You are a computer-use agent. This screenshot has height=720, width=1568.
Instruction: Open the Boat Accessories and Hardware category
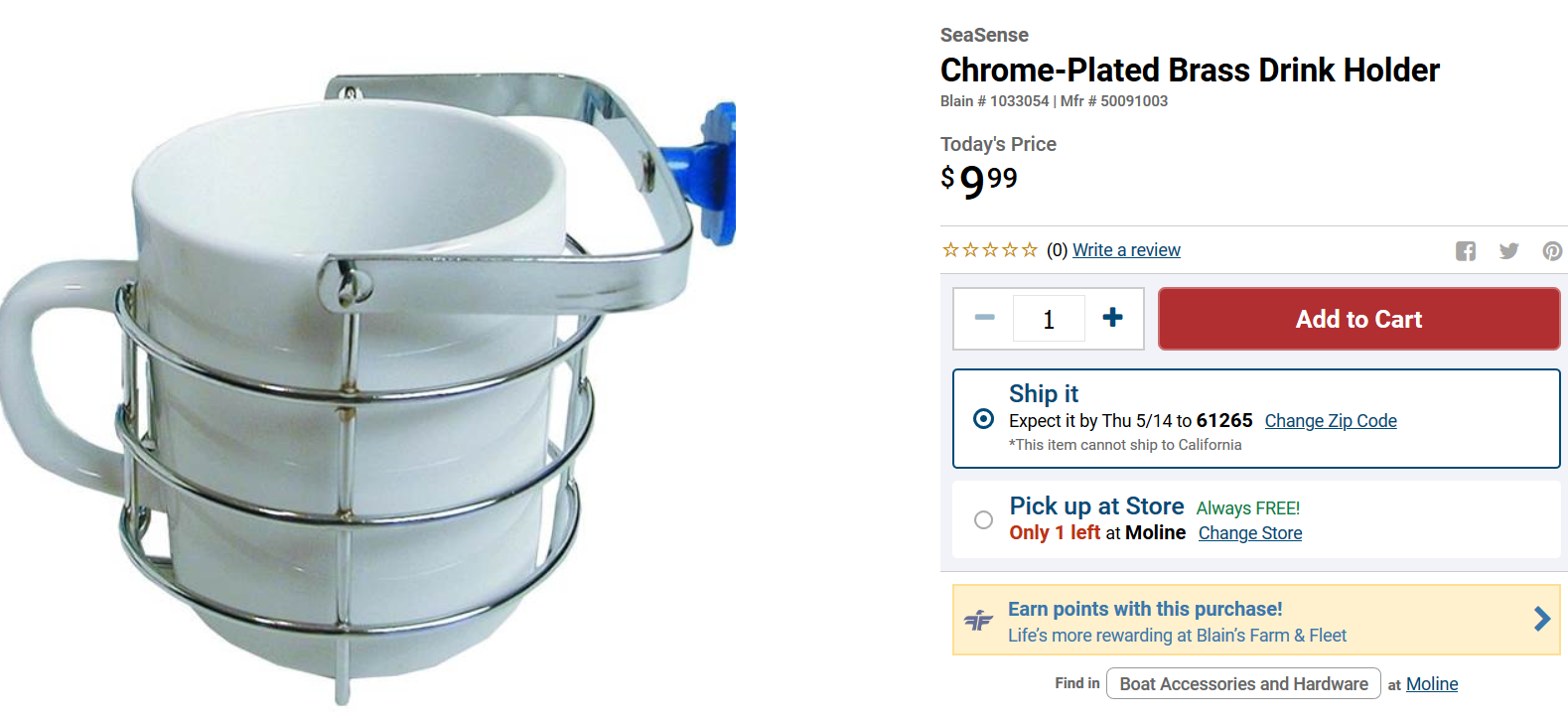[x=1243, y=684]
